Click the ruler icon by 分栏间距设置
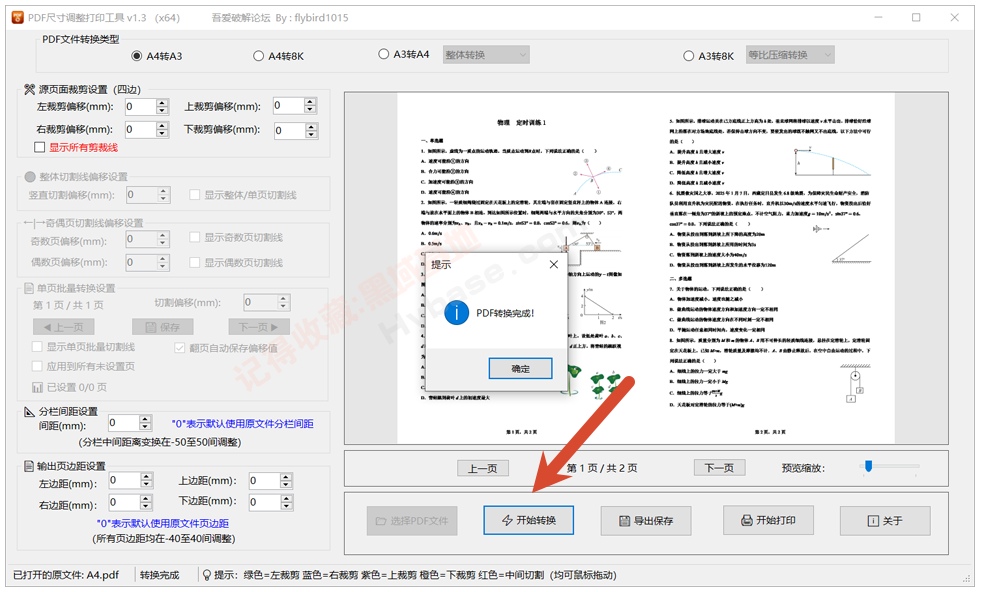This screenshot has height=592, width=981. [x=29, y=412]
